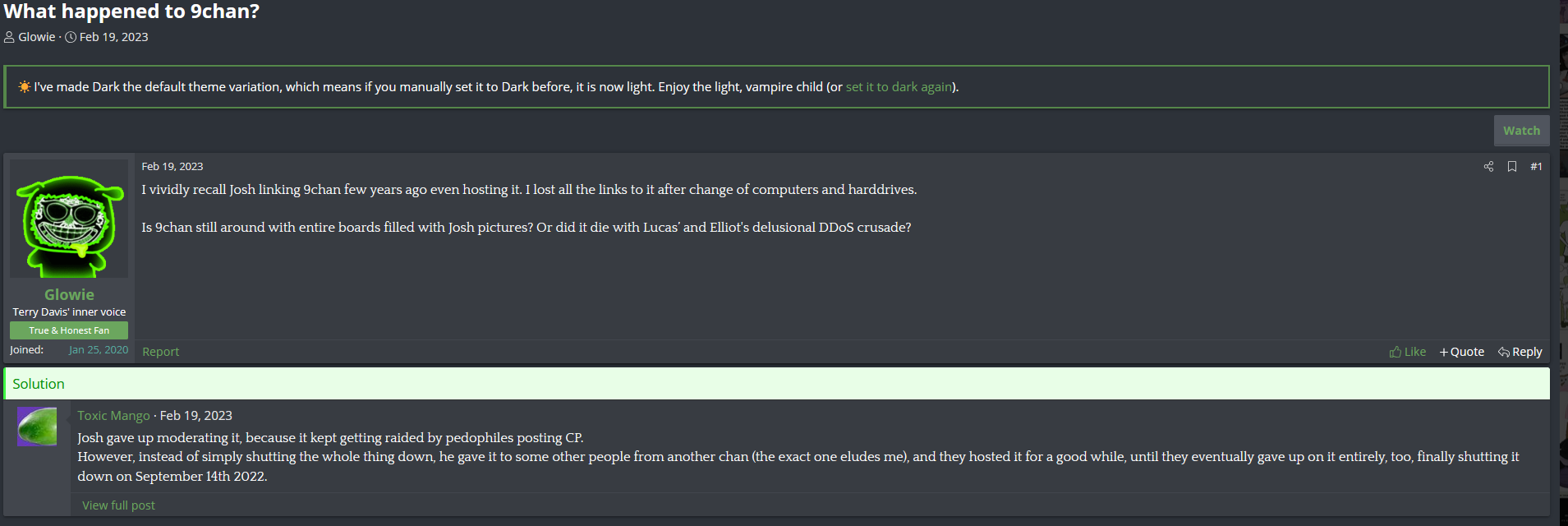Screen dimensions: 1568x526
Task: Click Toxic Mango's avatar thumbnail
Action: click(x=37, y=427)
